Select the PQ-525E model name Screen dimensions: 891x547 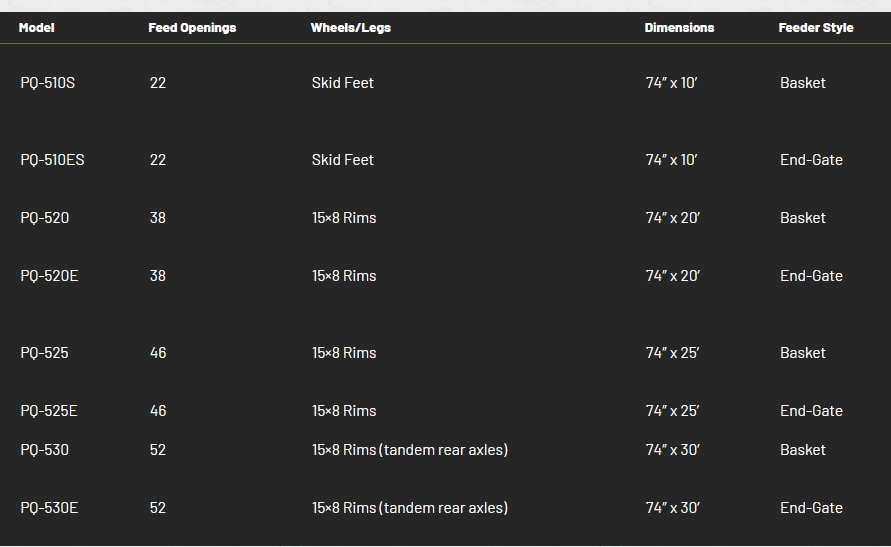[49, 411]
